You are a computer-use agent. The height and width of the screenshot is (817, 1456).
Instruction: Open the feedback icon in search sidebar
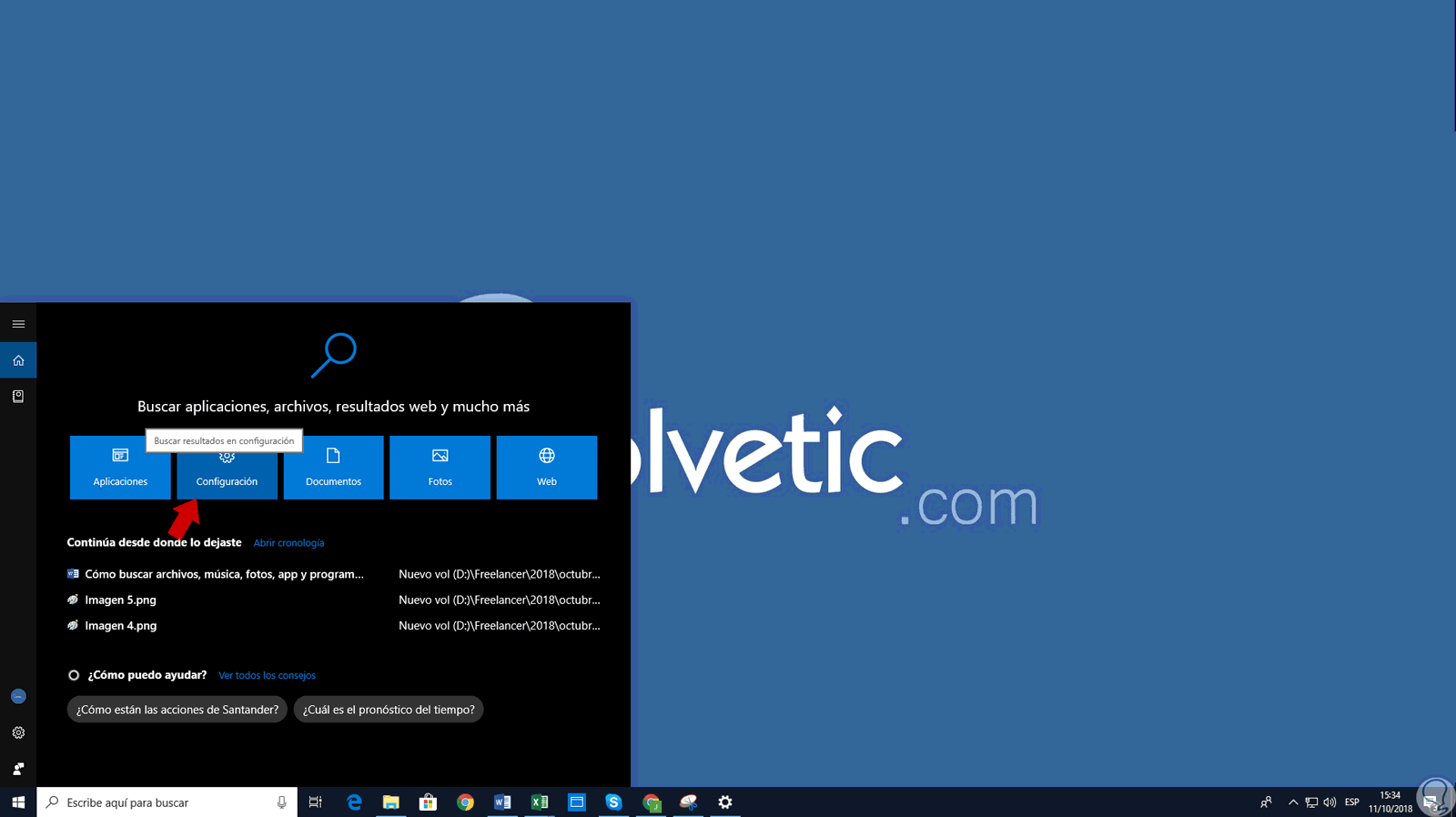pos(18,769)
